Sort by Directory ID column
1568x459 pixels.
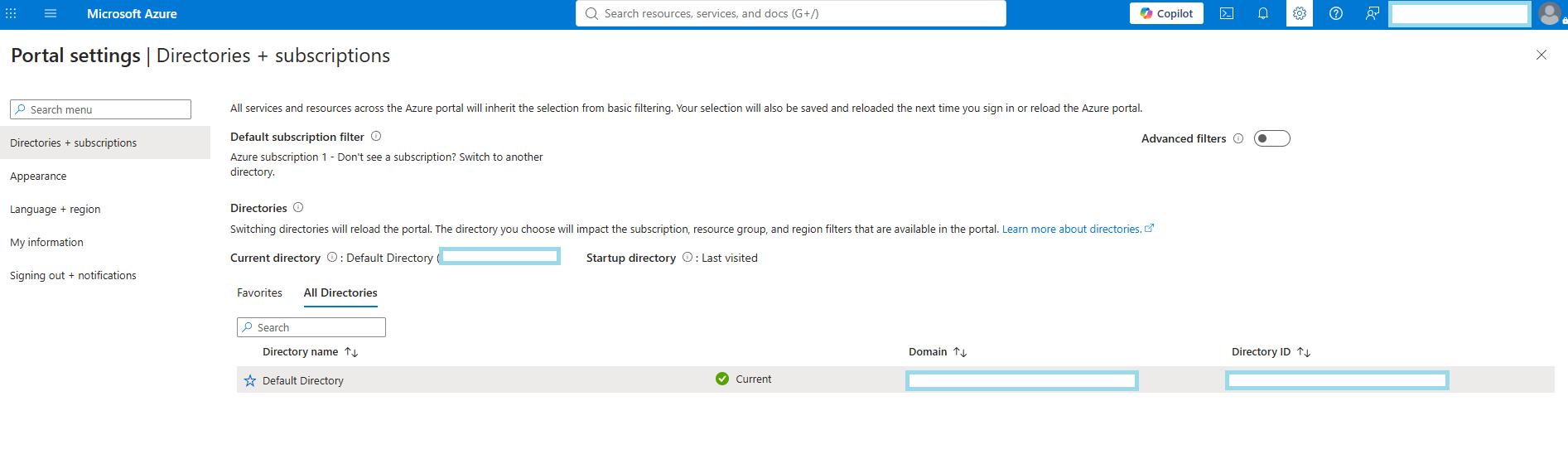coord(1271,351)
